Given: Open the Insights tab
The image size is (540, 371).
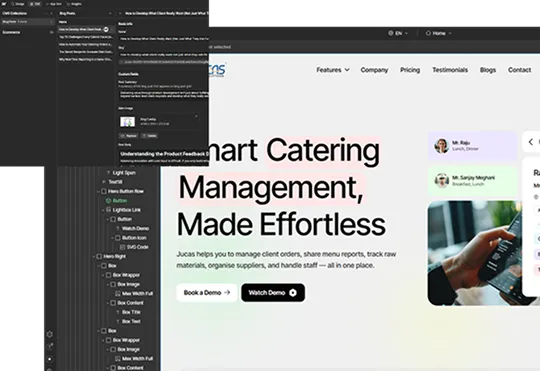Looking at the screenshot, I should pyautogui.click(x=74, y=4).
